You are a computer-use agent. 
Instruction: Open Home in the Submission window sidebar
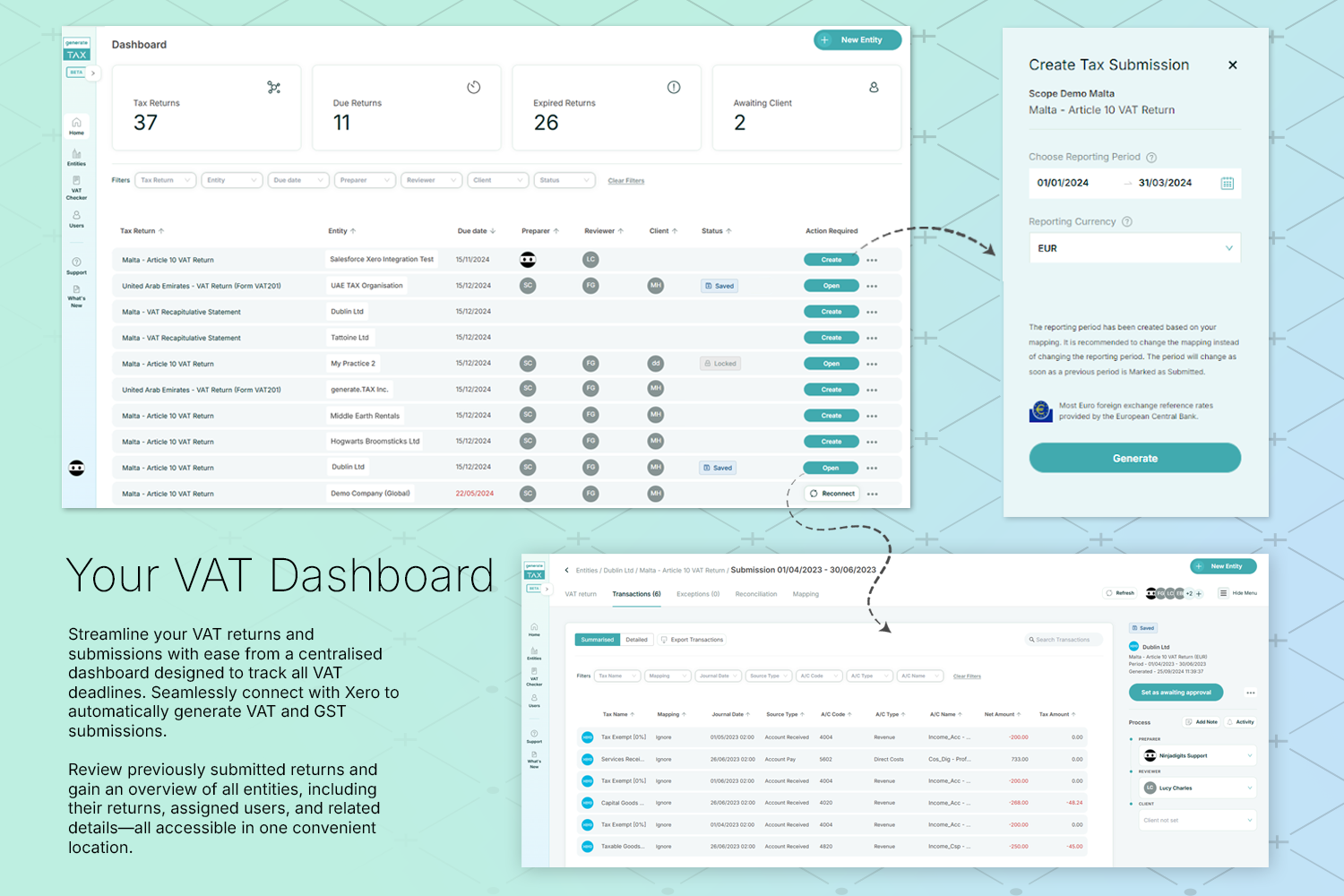click(534, 630)
